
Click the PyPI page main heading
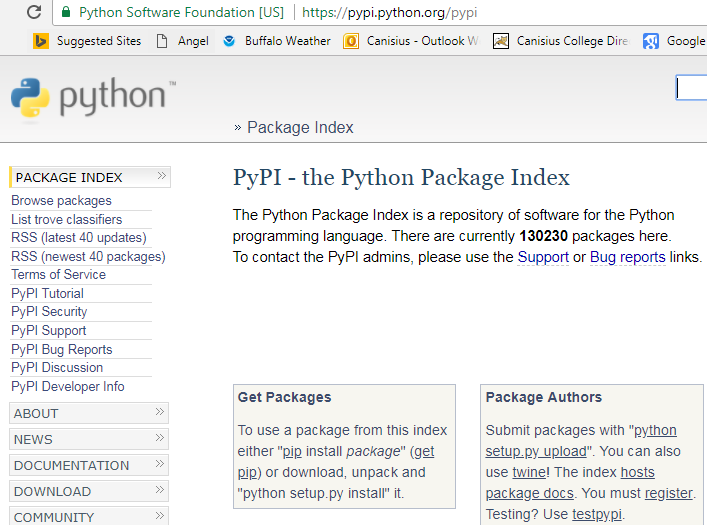point(401,177)
